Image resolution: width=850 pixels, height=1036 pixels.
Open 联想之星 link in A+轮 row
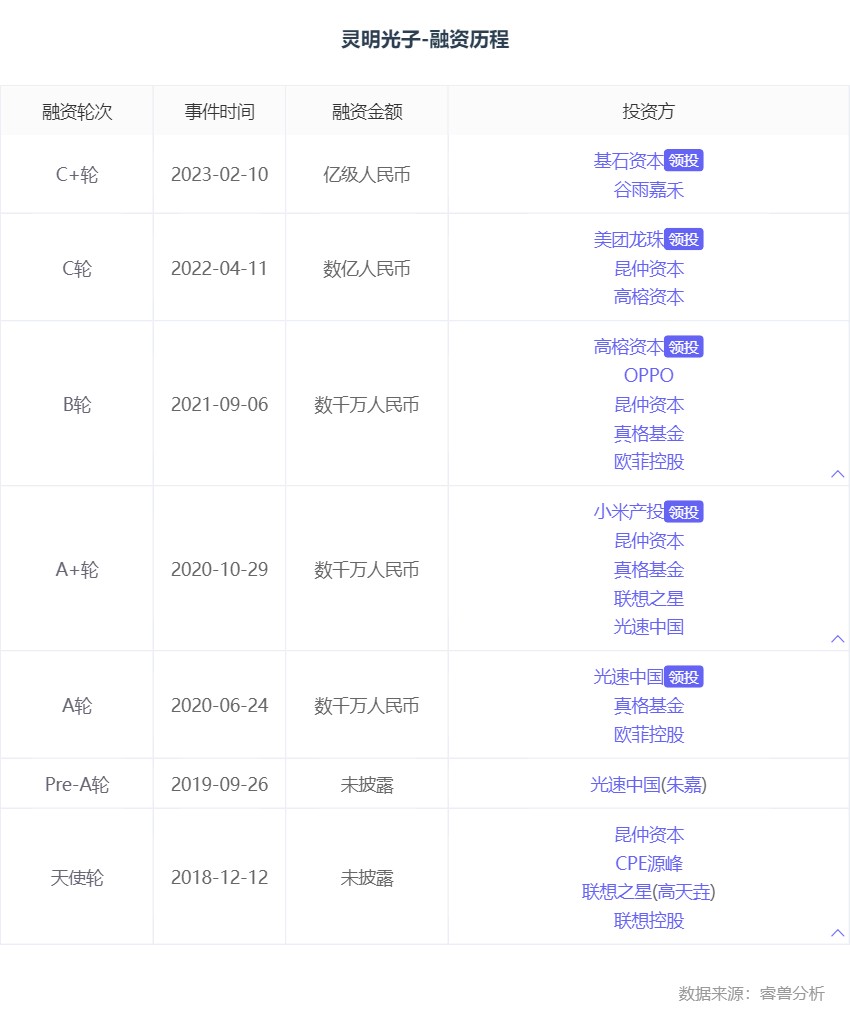point(648,599)
